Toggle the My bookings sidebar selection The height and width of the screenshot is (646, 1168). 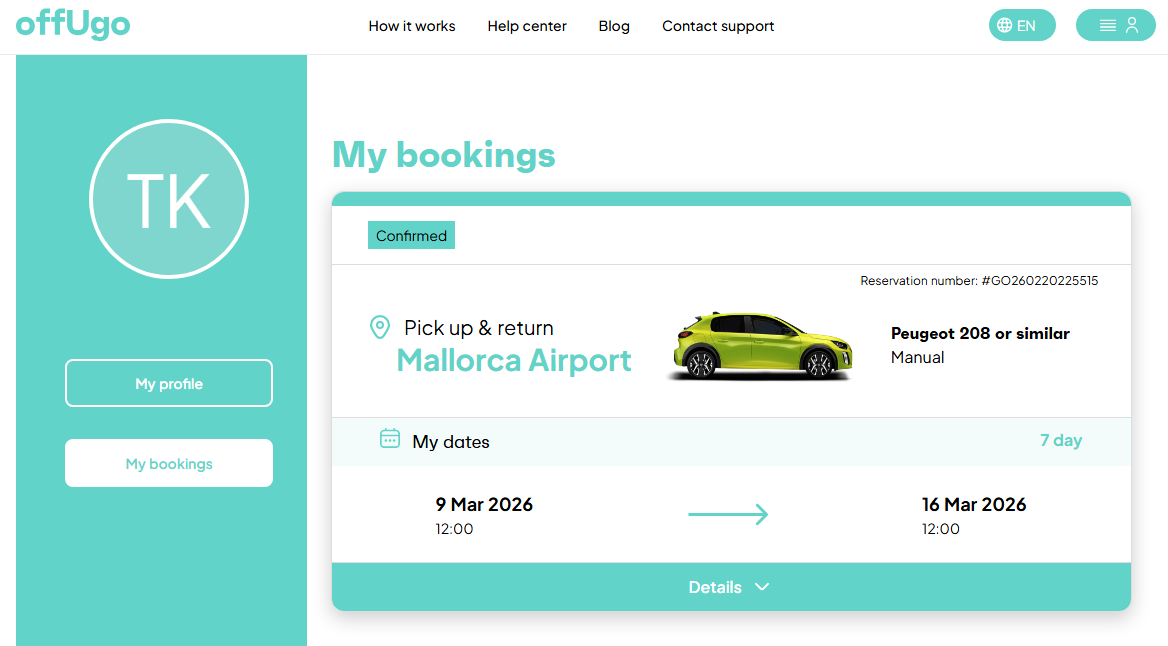tap(168, 463)
